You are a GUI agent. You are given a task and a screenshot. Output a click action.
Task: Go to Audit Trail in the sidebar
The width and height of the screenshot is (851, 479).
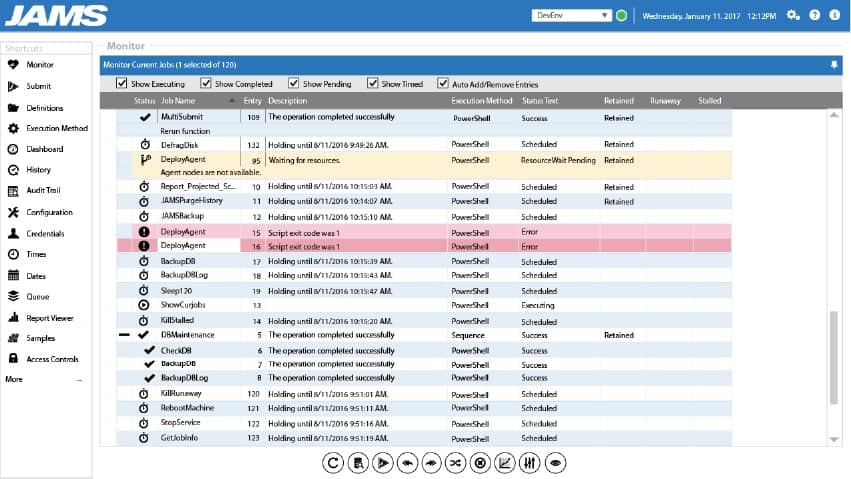pyautogui.click(x=43, y=191)
